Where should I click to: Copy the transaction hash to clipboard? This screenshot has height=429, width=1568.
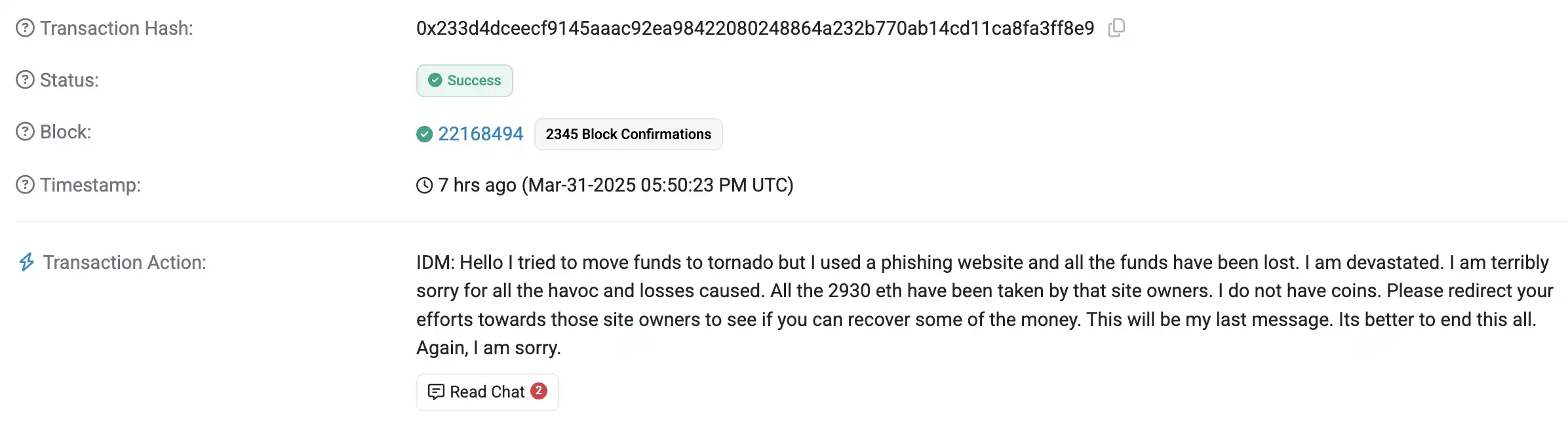(1116, 28)
